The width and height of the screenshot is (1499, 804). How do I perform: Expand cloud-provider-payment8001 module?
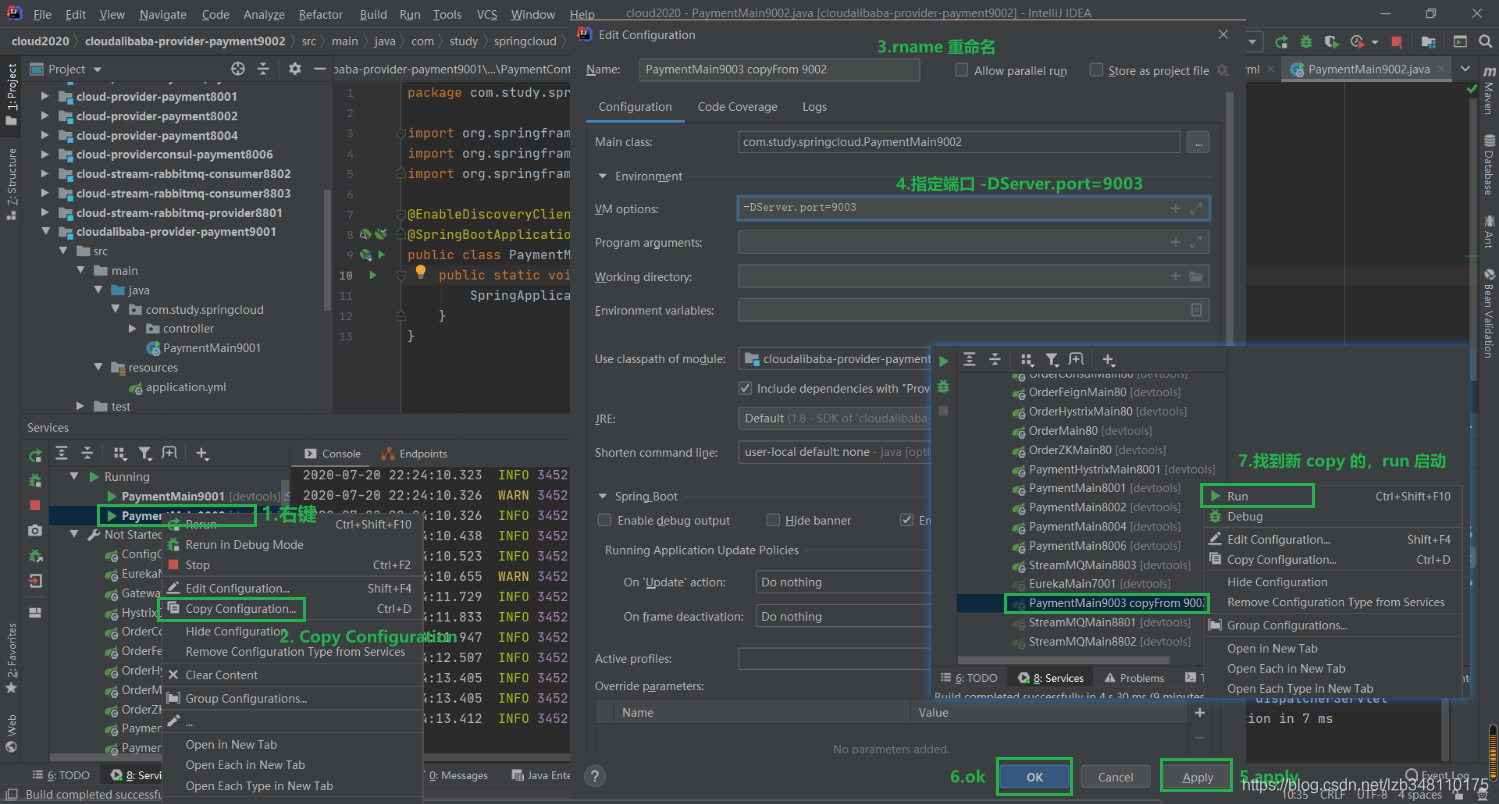[45, 97]
